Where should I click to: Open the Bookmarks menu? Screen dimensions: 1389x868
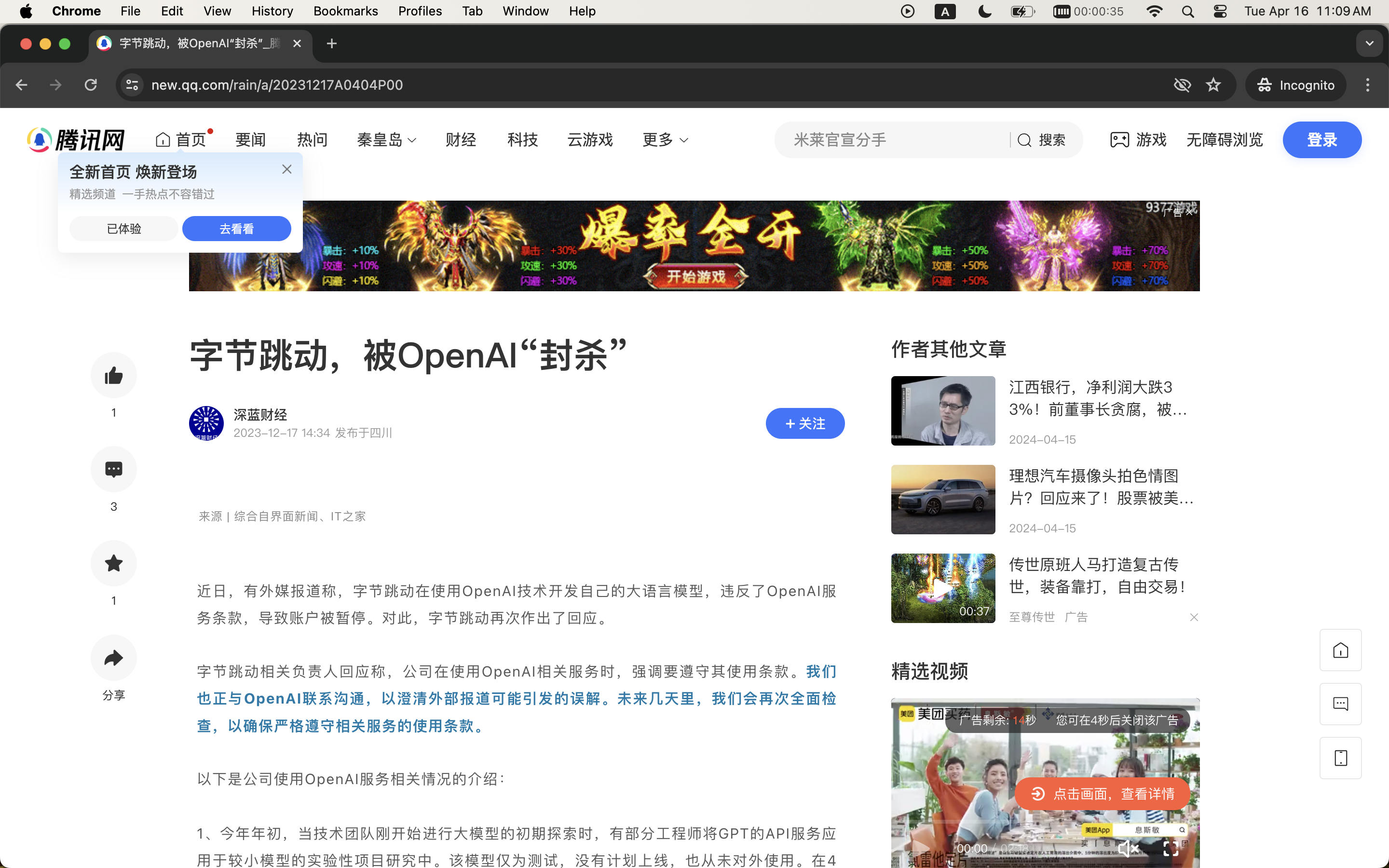pos(345,12)
